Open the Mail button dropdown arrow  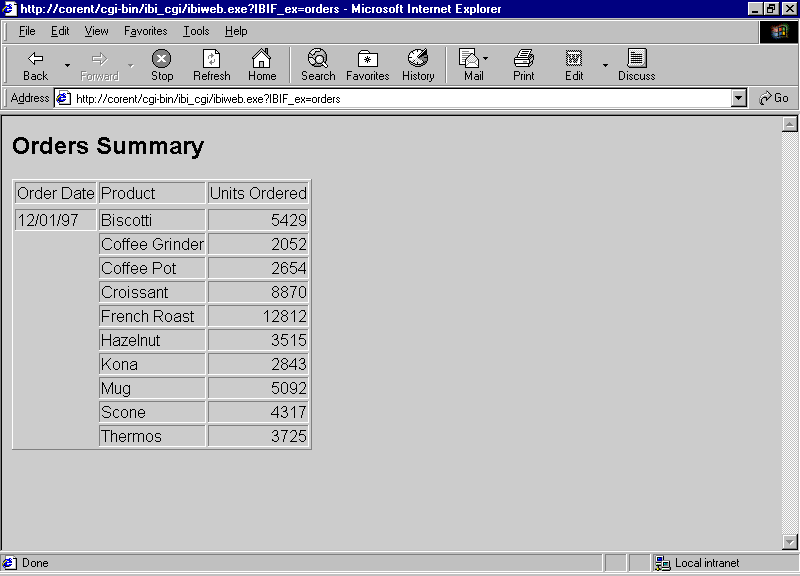coord(485,58)
